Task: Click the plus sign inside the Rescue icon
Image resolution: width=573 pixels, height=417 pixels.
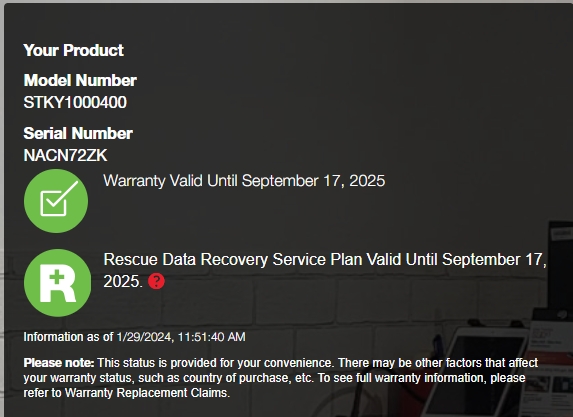Action: coord(57,277)
